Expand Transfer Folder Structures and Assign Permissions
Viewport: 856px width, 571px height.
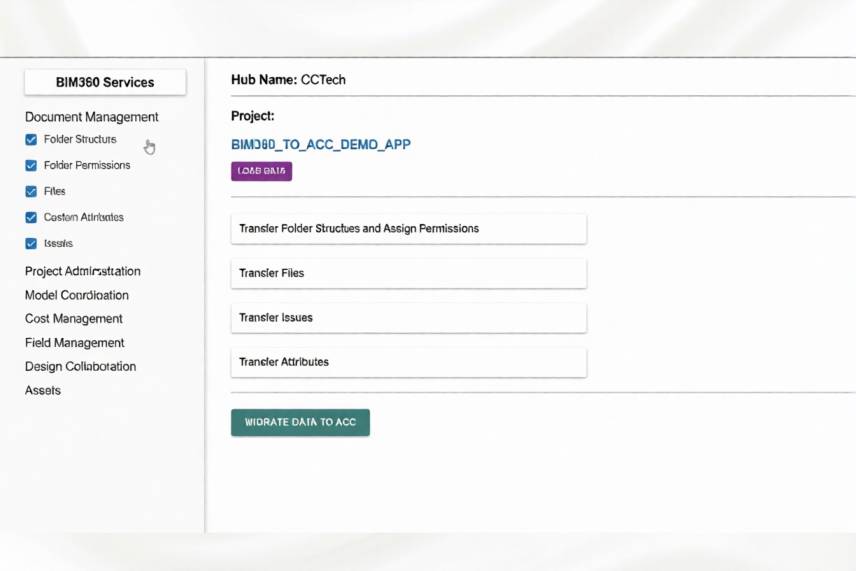[409, 229]
